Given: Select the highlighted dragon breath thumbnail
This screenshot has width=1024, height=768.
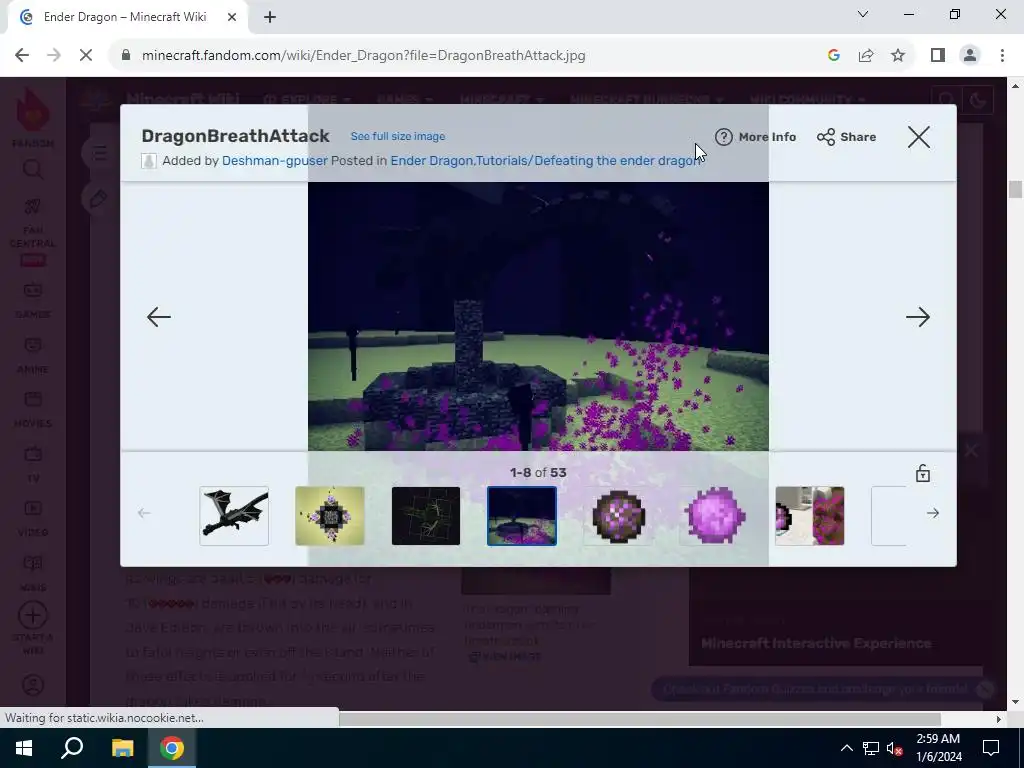Looking at the screenshot, I should (x=522, y=516).
